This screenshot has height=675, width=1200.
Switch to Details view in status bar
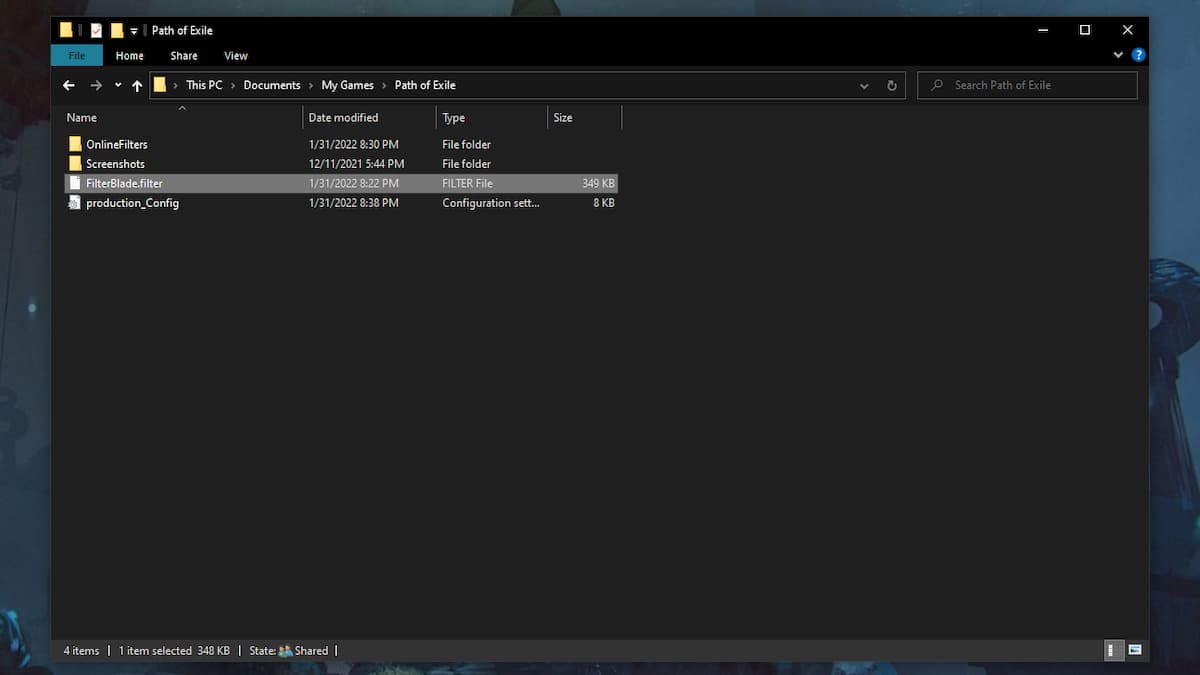[1114, 650]
